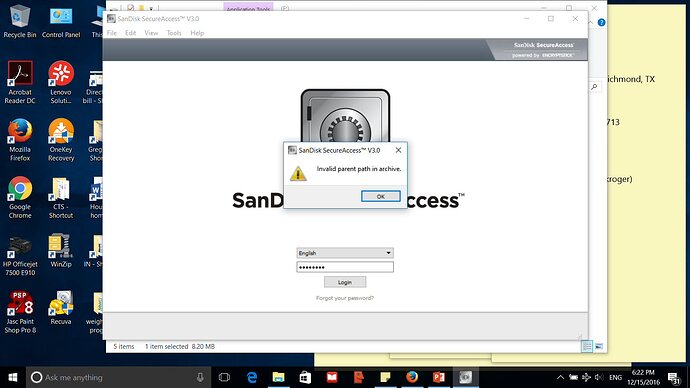Open the Help menu
The width and height of the screenshot is (690, 388).
(x=197, y=33)
